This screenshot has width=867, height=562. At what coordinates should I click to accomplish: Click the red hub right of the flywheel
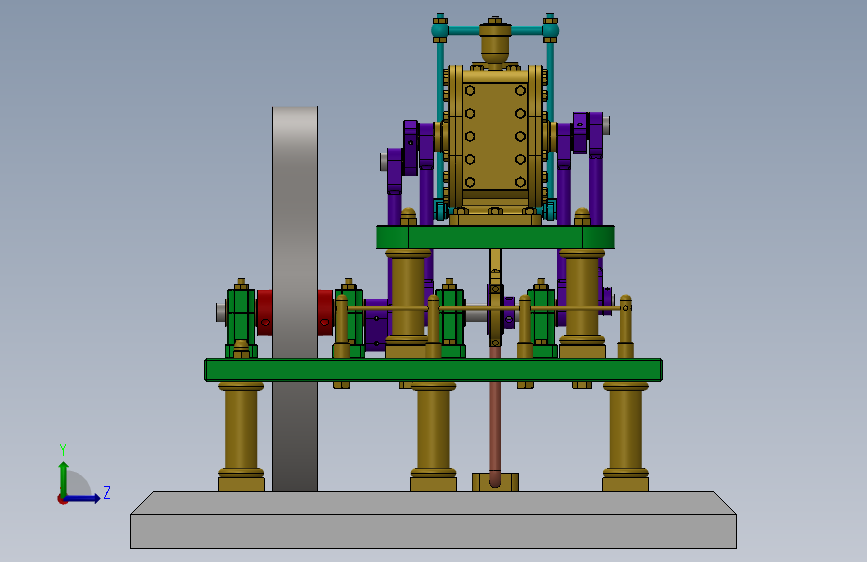pos(325,313)
